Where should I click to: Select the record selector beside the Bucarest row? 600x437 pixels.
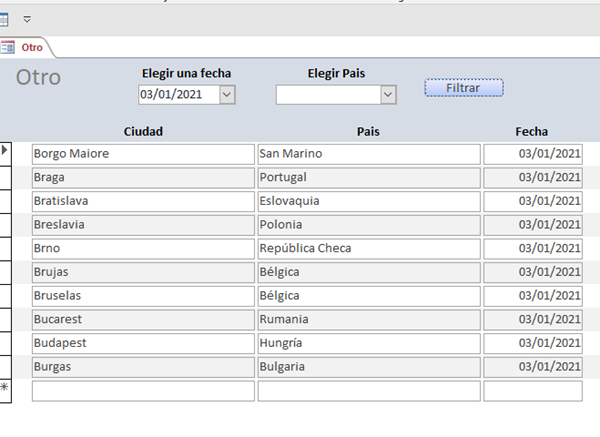5,319
